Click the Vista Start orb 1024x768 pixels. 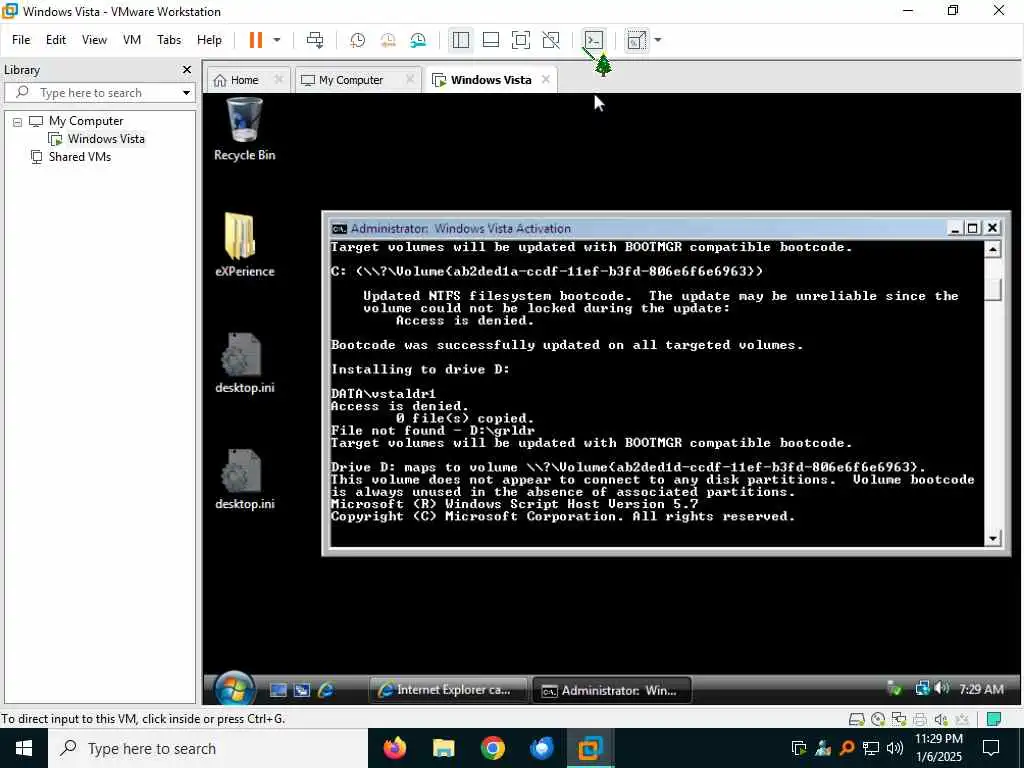(234, 688)
